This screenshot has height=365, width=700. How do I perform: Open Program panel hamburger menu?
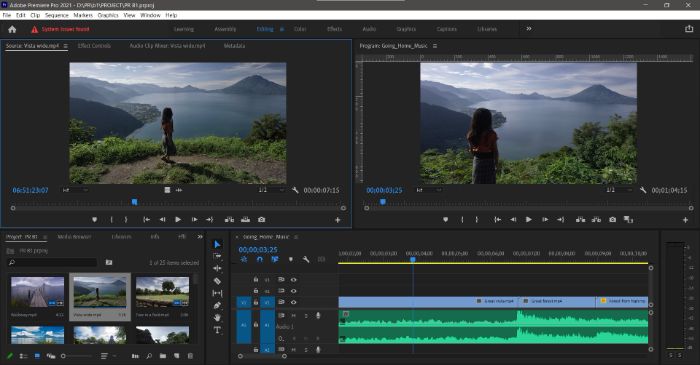coord(435,46)
